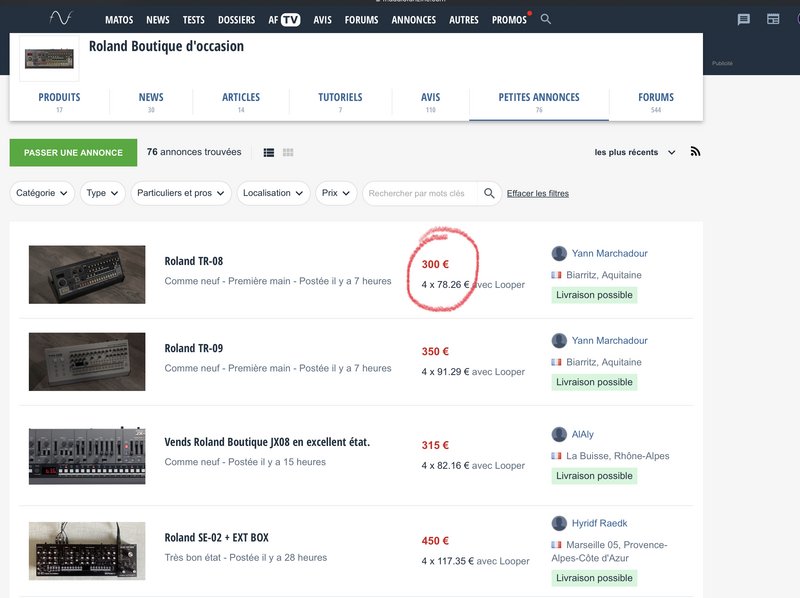Open the Roland Boutique product thumbnail
Viewport: 800px width, 598px height.
point(49,58)
